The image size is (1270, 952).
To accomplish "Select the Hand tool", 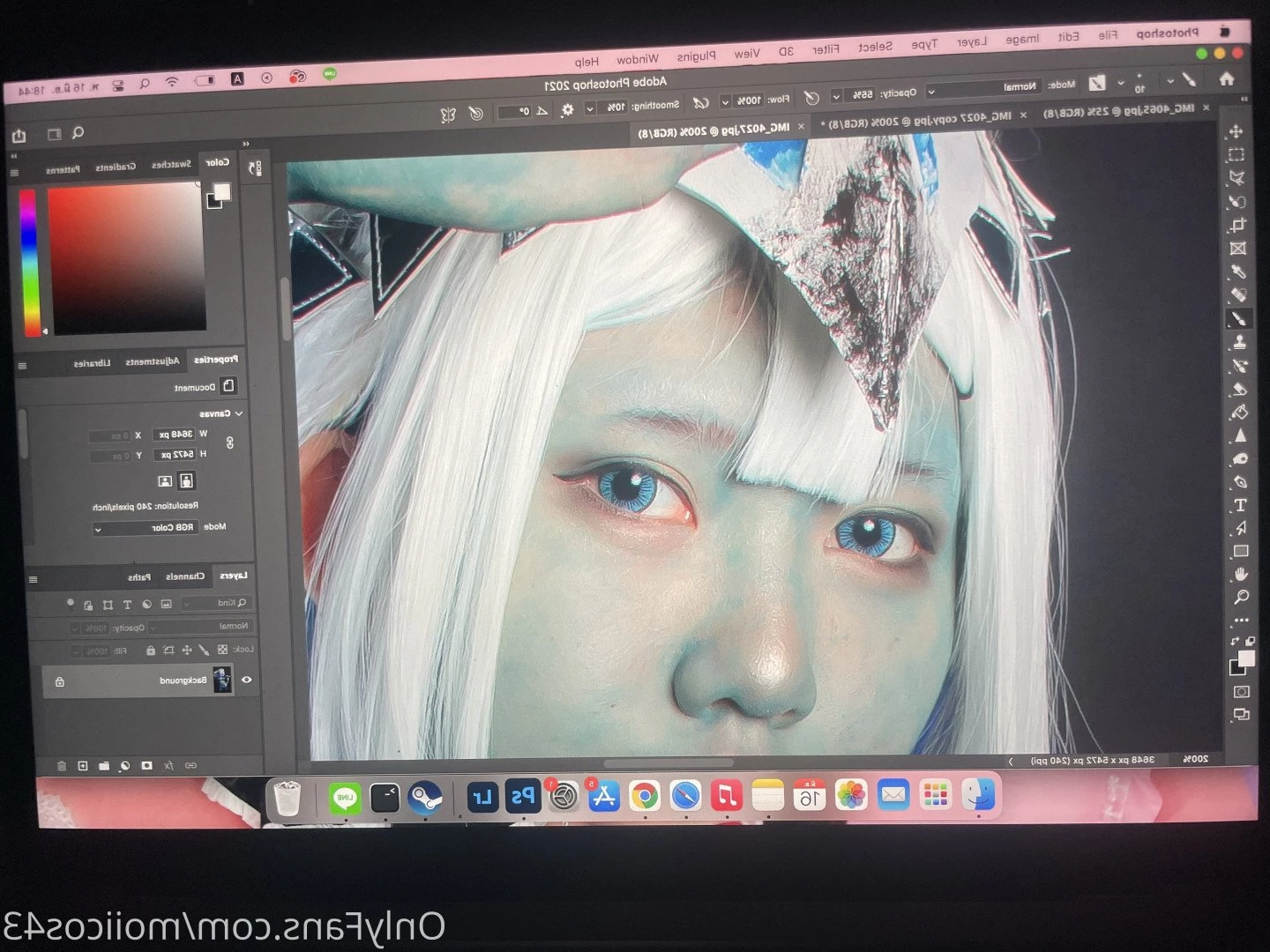I will (1241, 574).
